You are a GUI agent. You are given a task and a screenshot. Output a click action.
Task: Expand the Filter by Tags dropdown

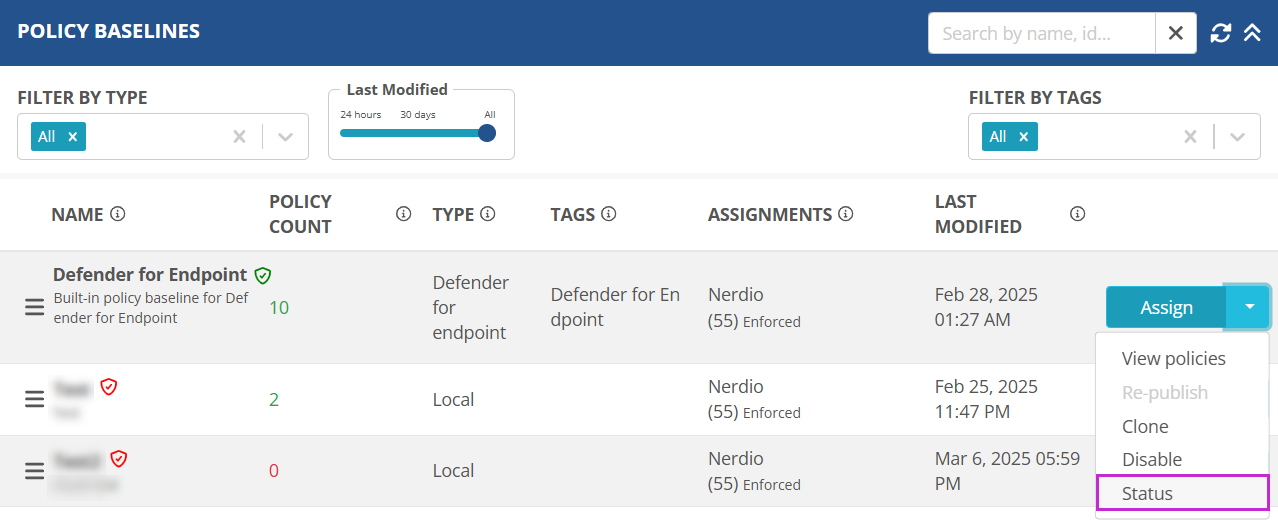tap(1237, 137)
